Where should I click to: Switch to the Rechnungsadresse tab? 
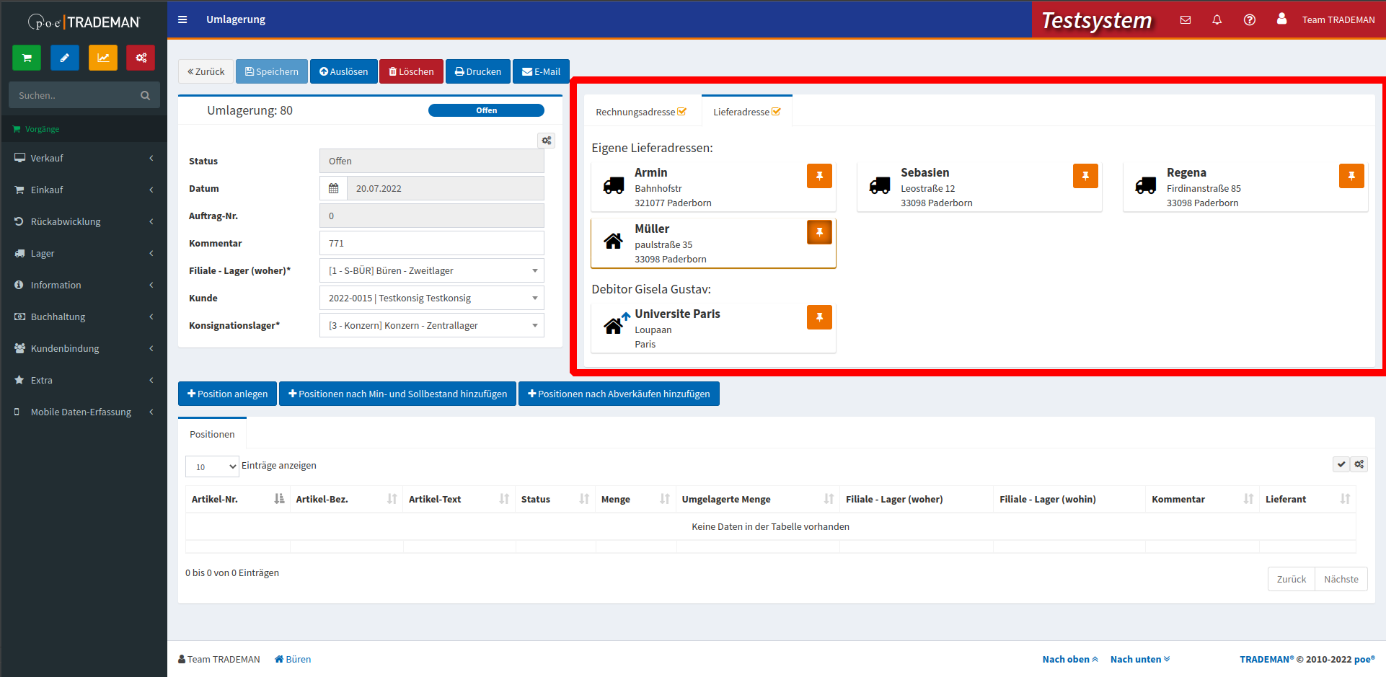(641, 112)
